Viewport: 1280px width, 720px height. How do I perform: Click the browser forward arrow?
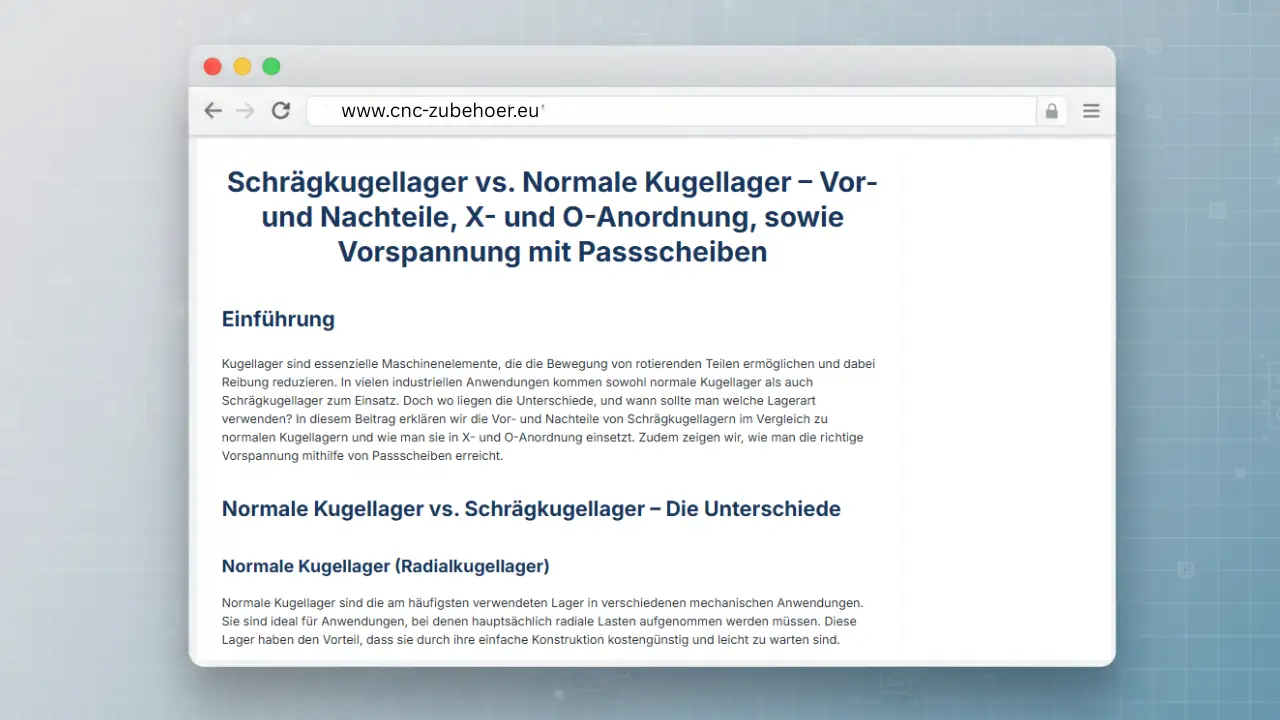click(x=245, y=111)
